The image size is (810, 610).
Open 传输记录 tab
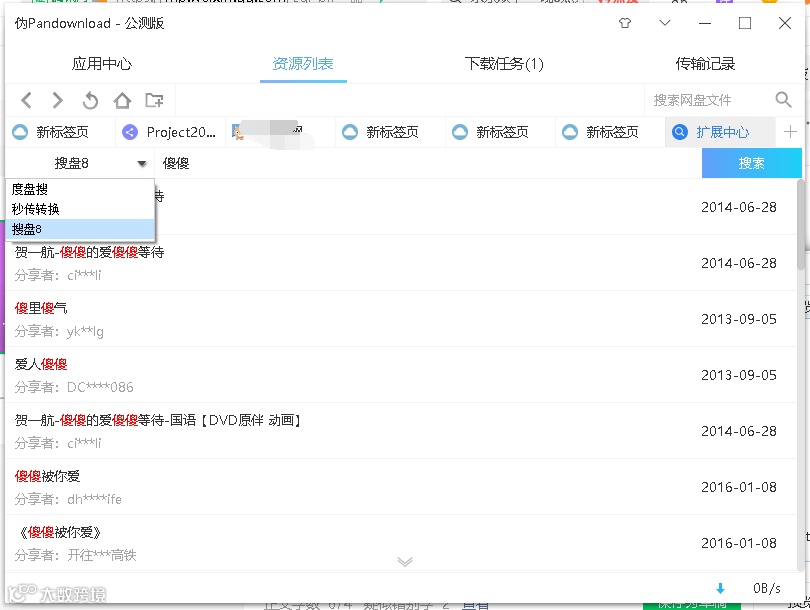click(705, 64)
